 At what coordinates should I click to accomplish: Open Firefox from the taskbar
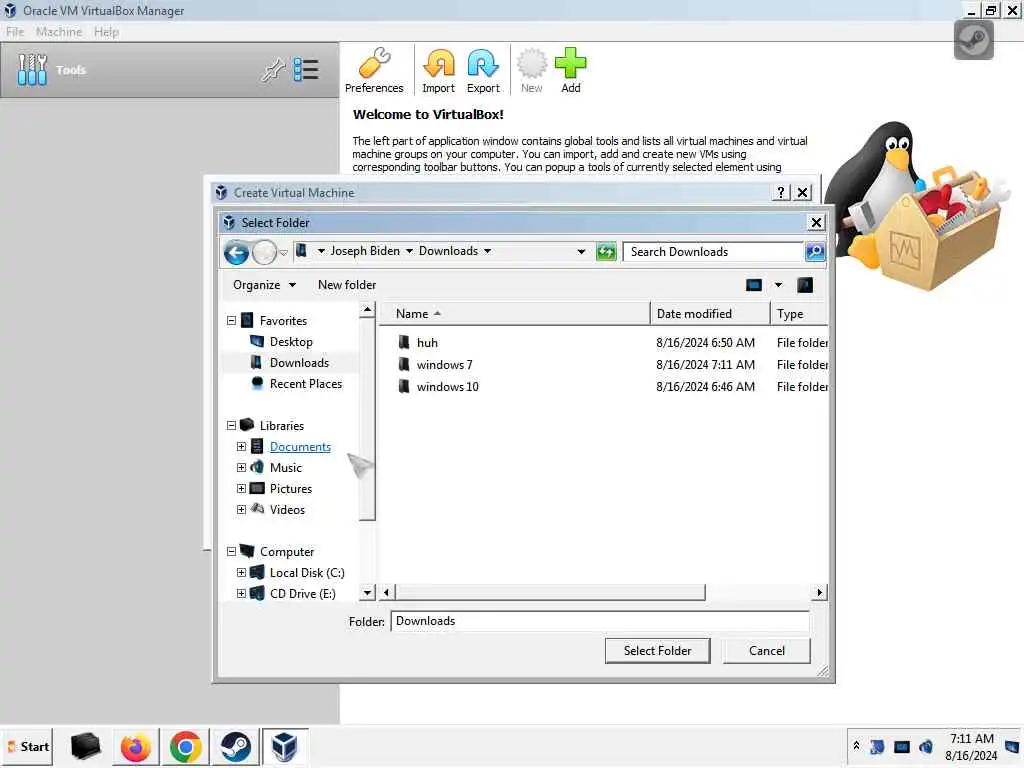[x=135, y=746]
